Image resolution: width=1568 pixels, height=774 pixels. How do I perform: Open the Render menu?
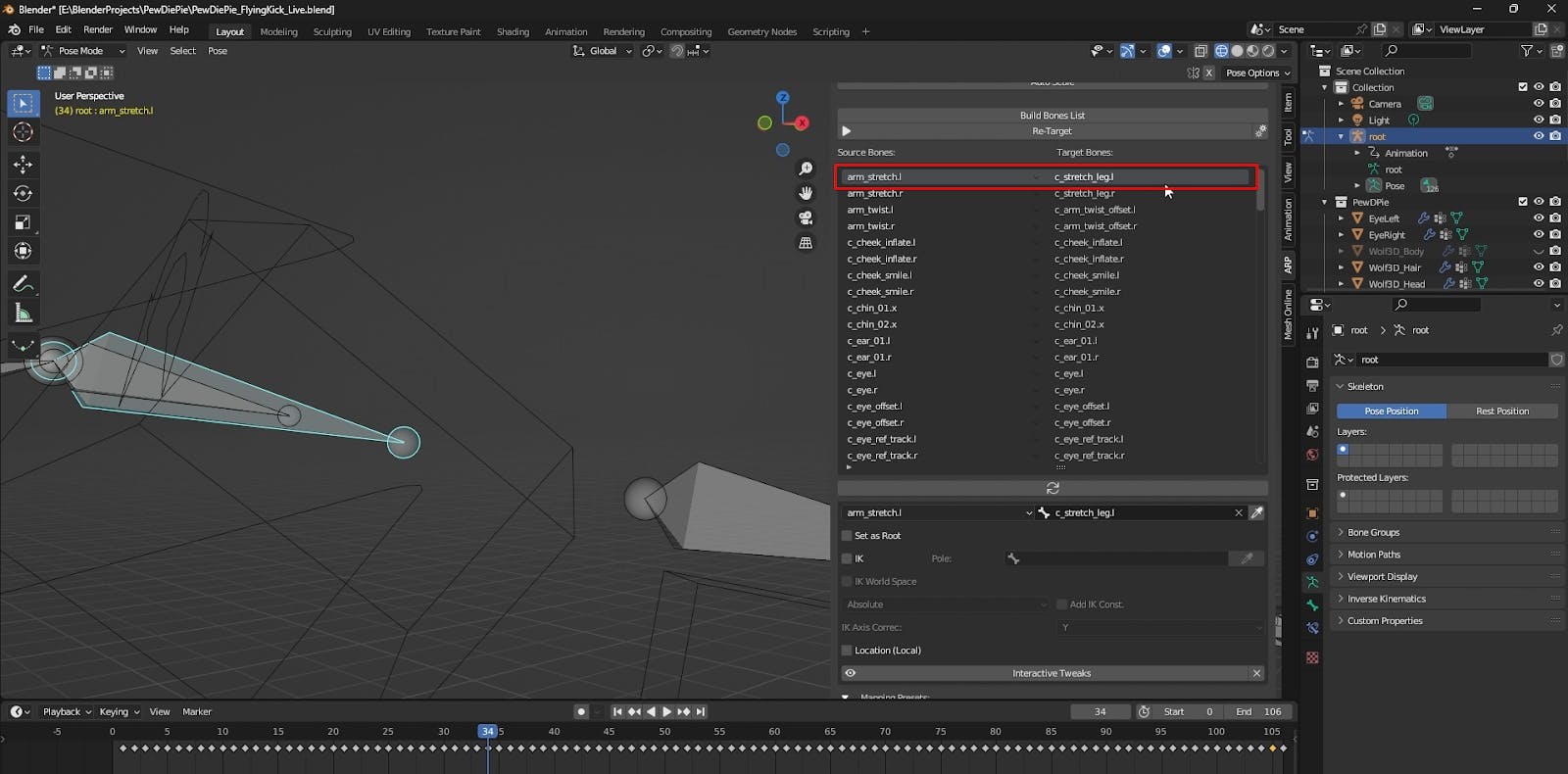[x=98, y=29]
